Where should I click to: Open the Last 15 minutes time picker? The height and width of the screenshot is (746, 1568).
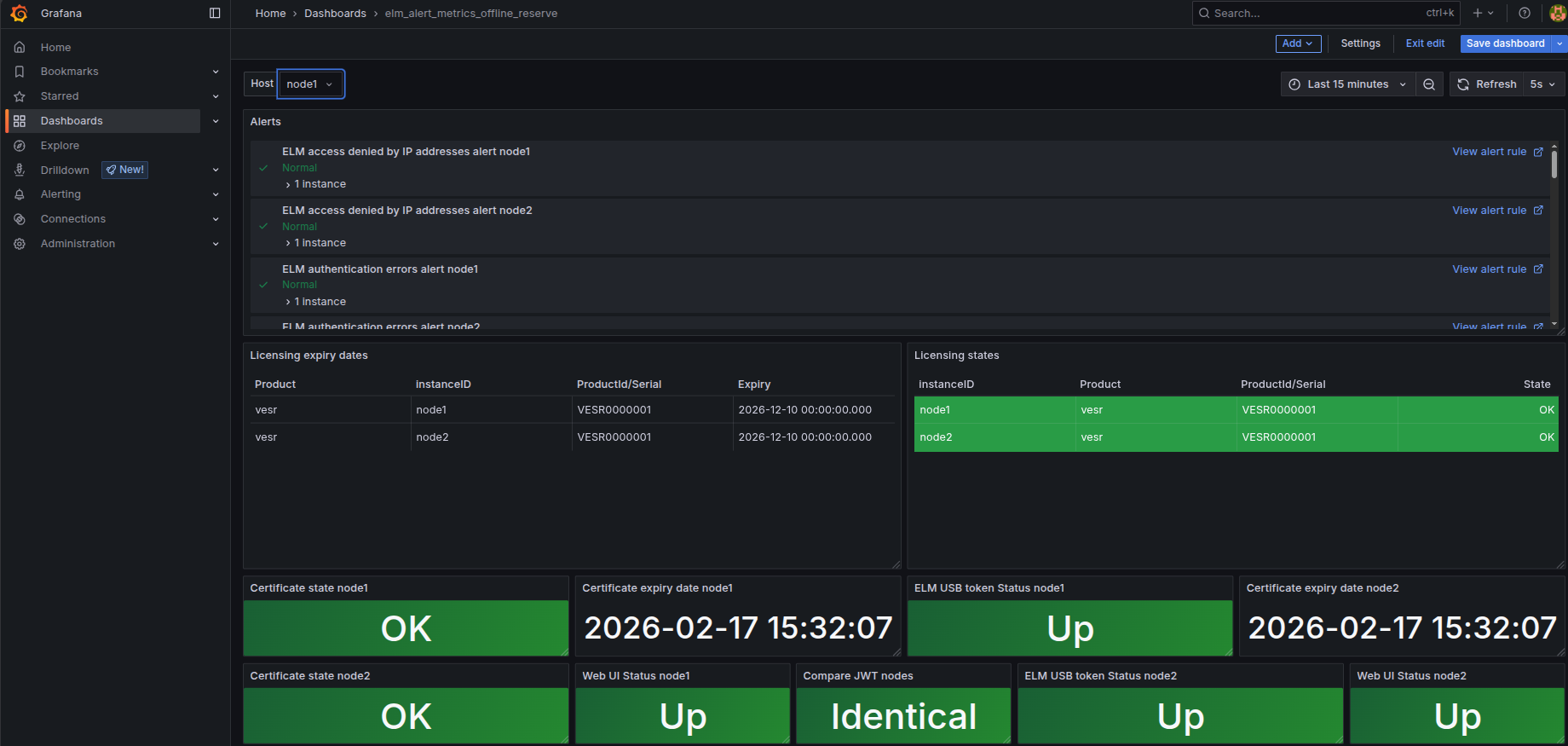point(1347,84)
